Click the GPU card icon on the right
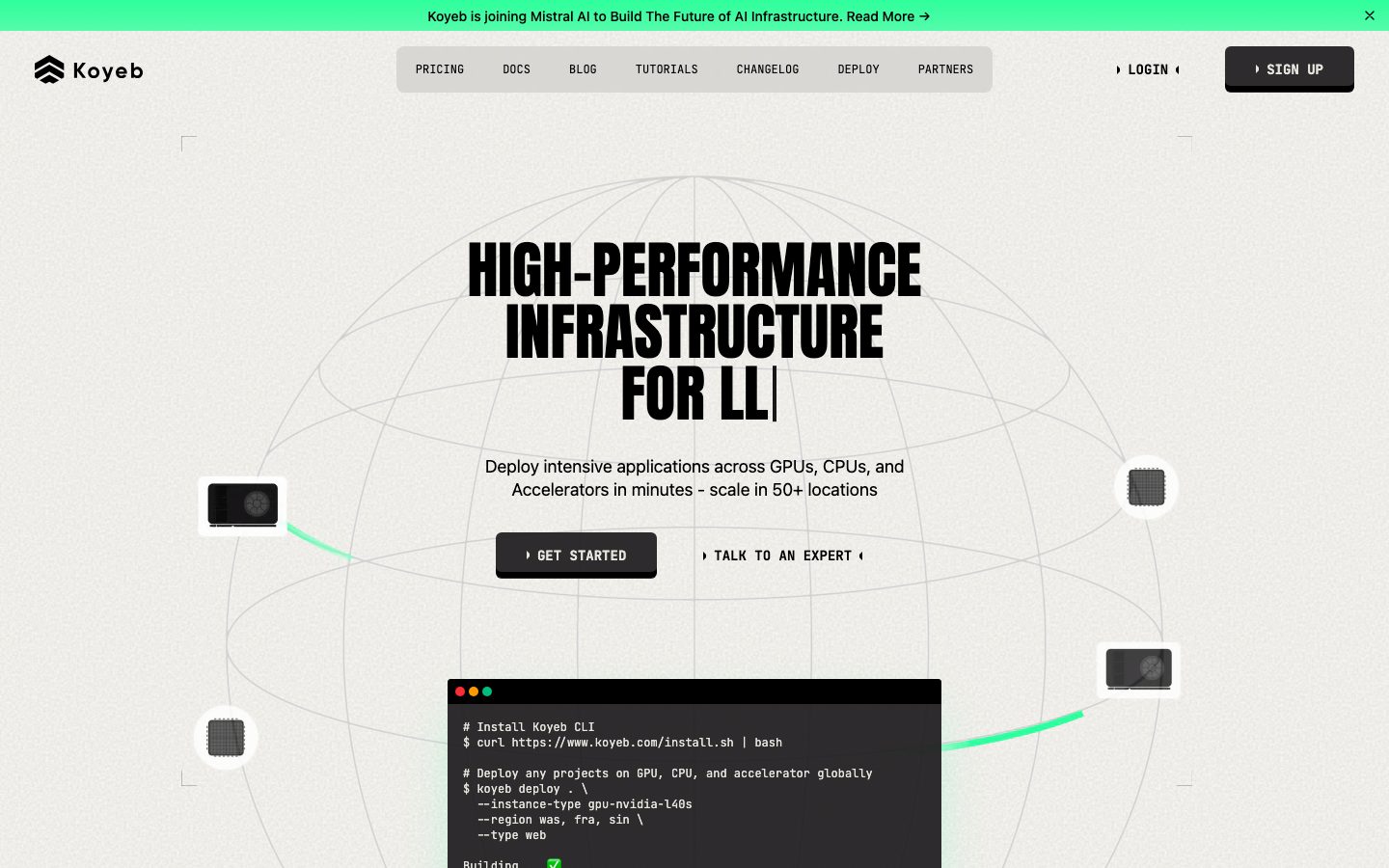1389x868 pixels. point(1138,670)
